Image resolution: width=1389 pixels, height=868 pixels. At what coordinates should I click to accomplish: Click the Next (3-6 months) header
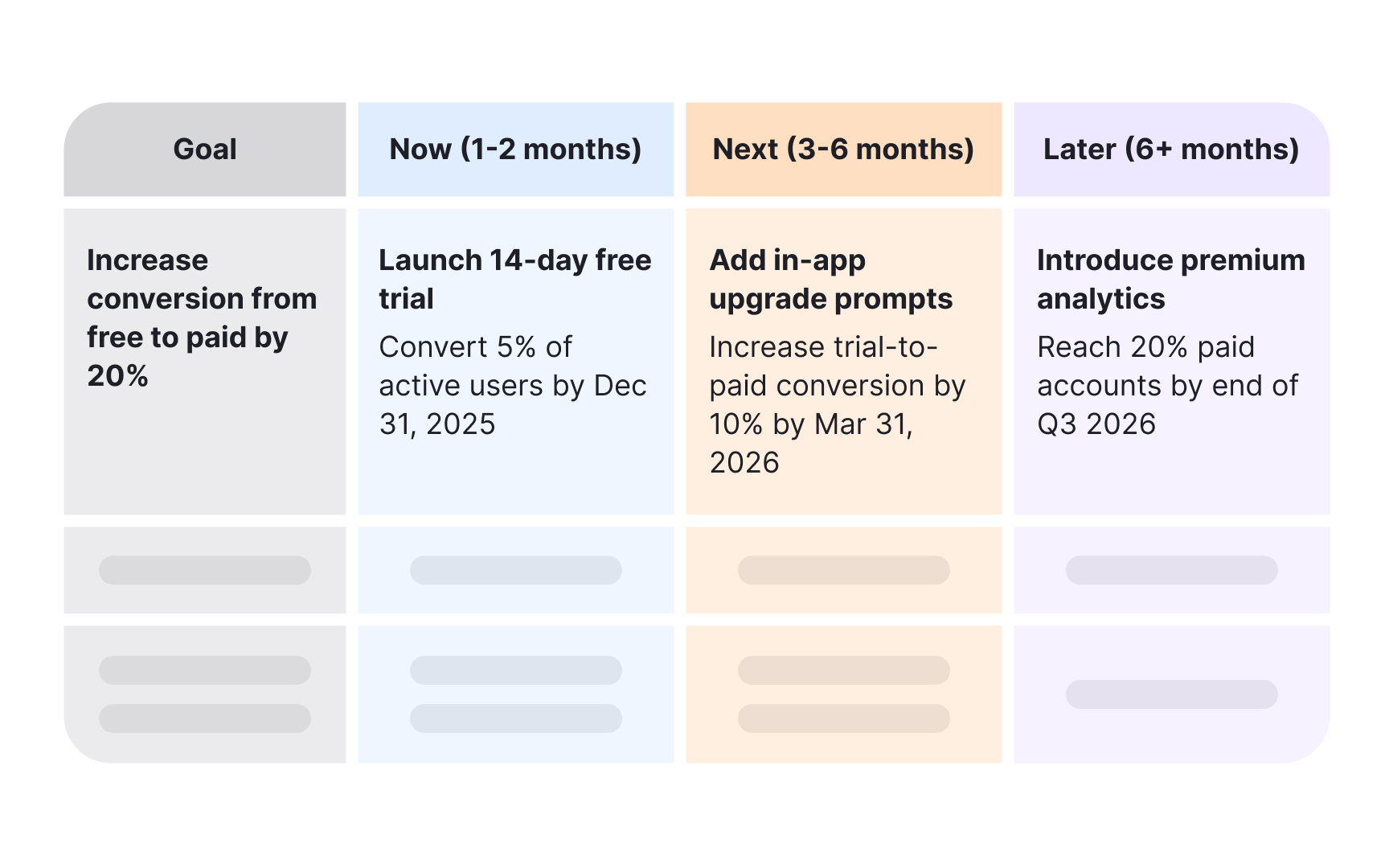[x=843, y=149]
